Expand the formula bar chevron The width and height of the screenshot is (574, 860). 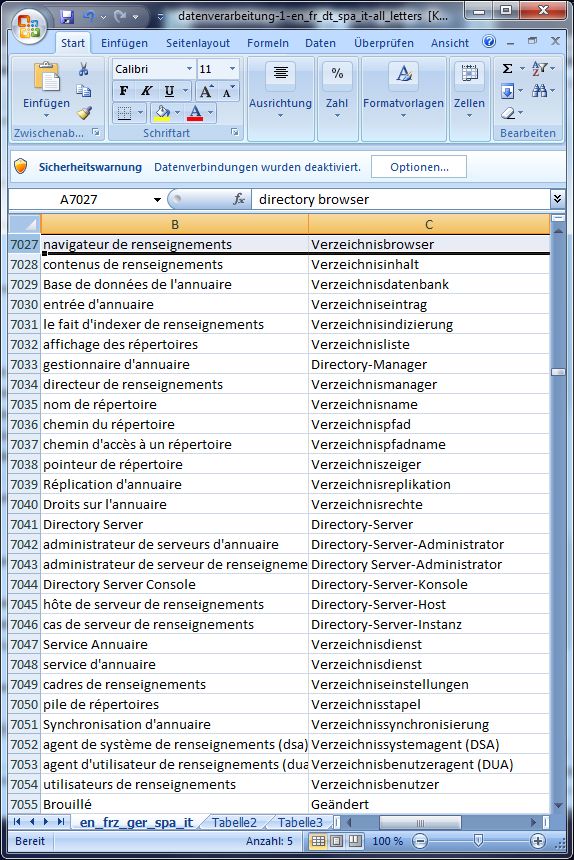558,199
